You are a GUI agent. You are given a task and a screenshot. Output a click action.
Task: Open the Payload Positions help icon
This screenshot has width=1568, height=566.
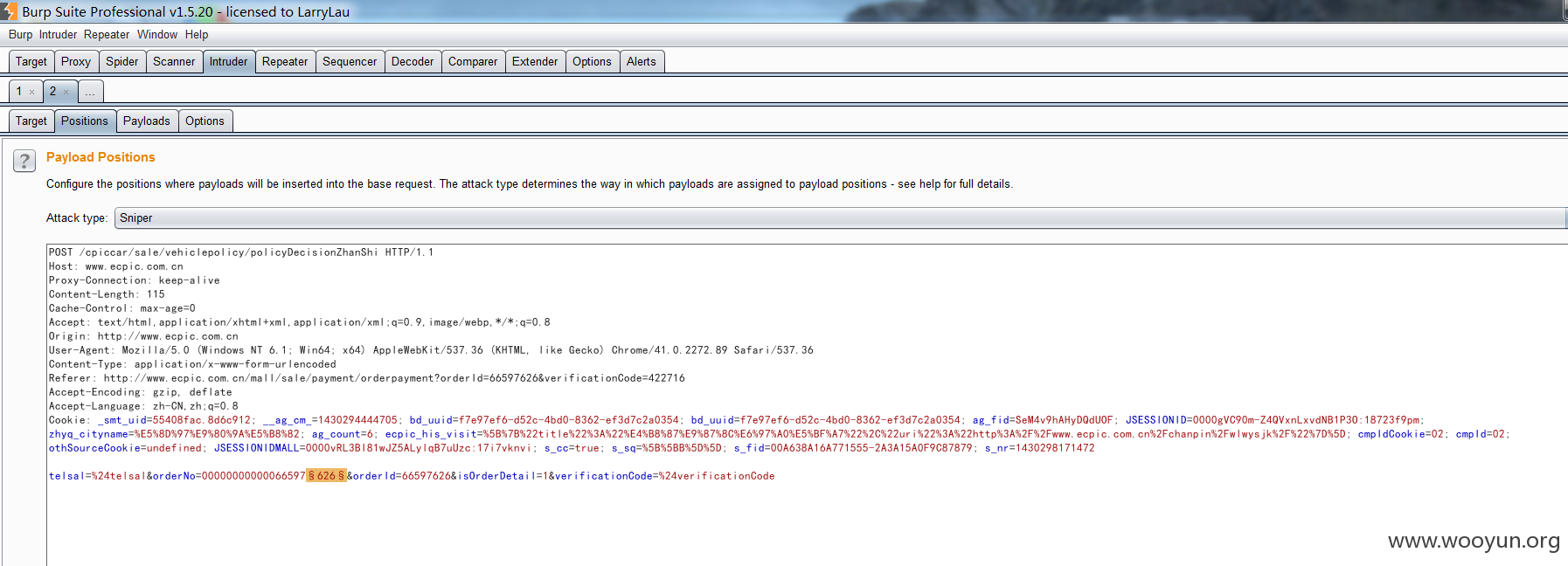[24, 161]
